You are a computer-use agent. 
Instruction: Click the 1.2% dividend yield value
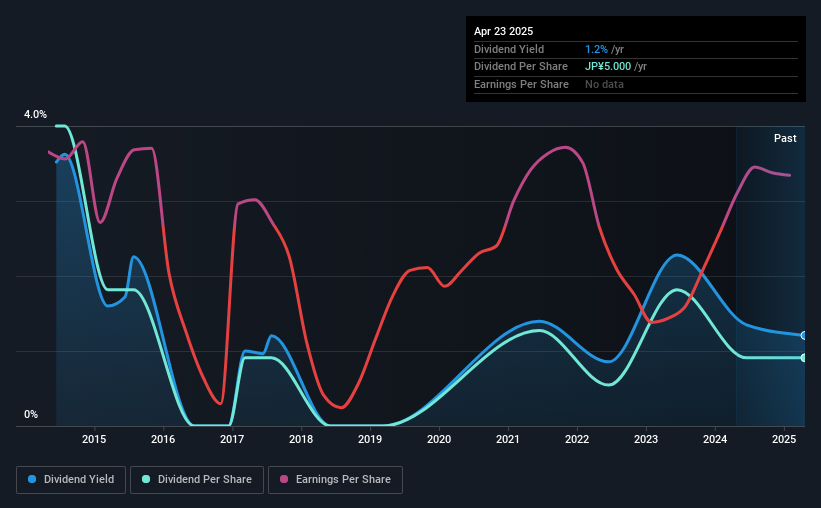point(596,49)
